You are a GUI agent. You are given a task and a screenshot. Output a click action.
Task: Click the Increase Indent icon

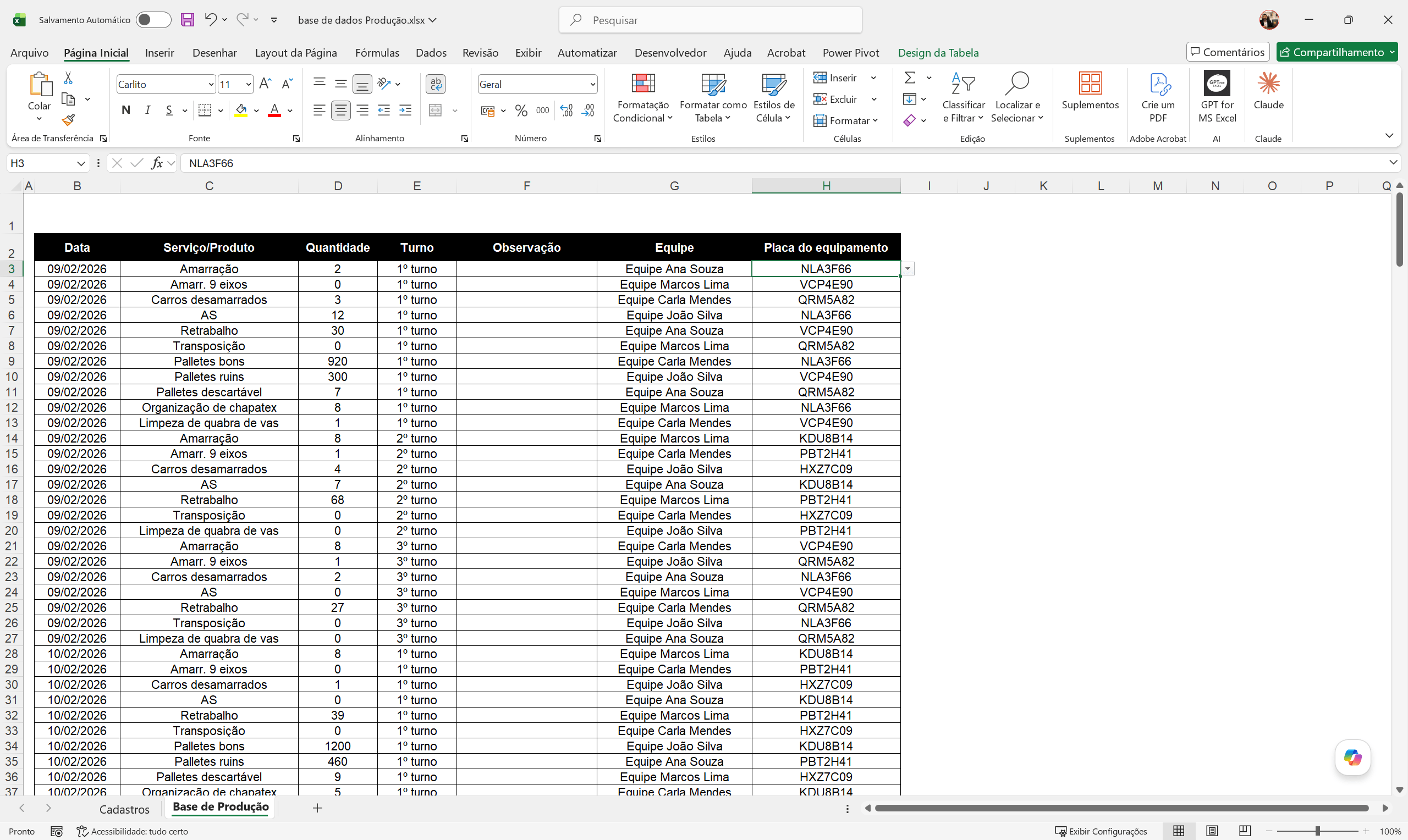(x=405, y=110)
